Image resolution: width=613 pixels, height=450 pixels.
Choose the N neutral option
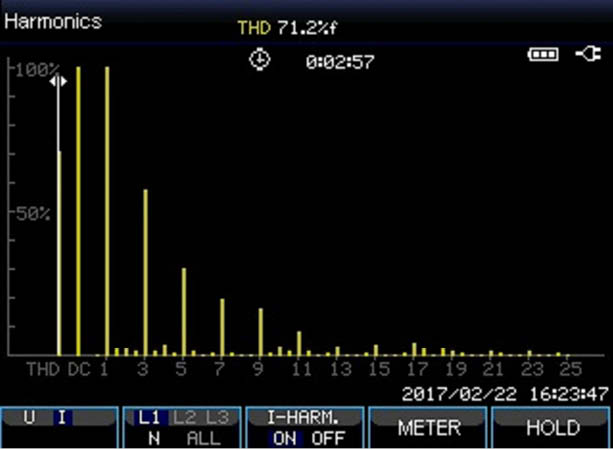coord(154,438)
